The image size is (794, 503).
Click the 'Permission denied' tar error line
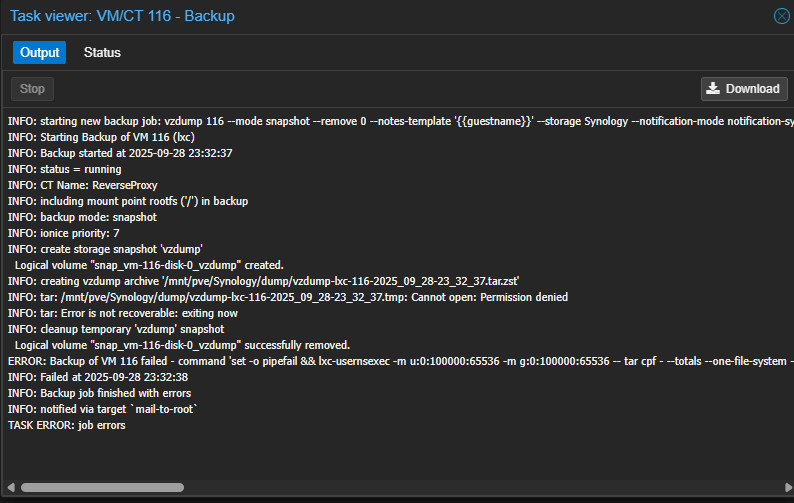coord(288,297)
